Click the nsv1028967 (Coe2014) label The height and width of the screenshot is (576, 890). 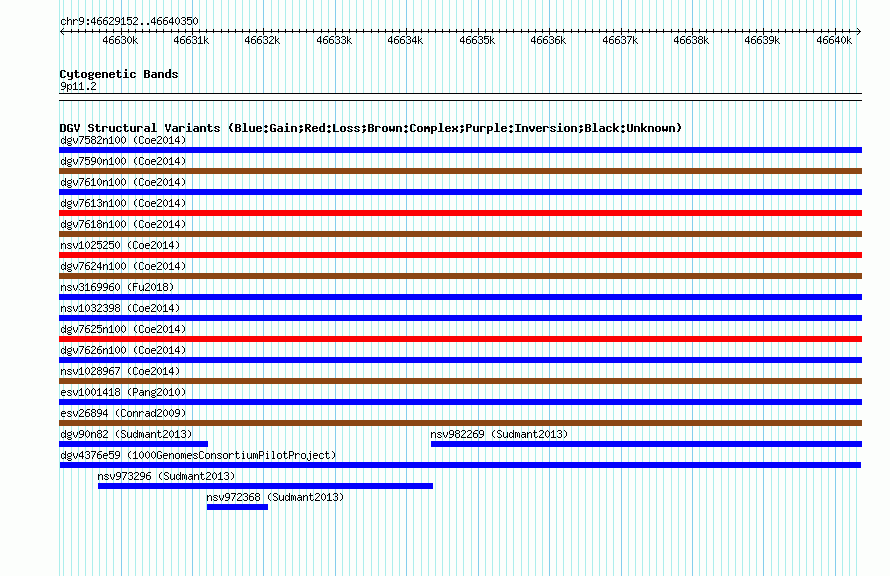[x=120, y=371]
